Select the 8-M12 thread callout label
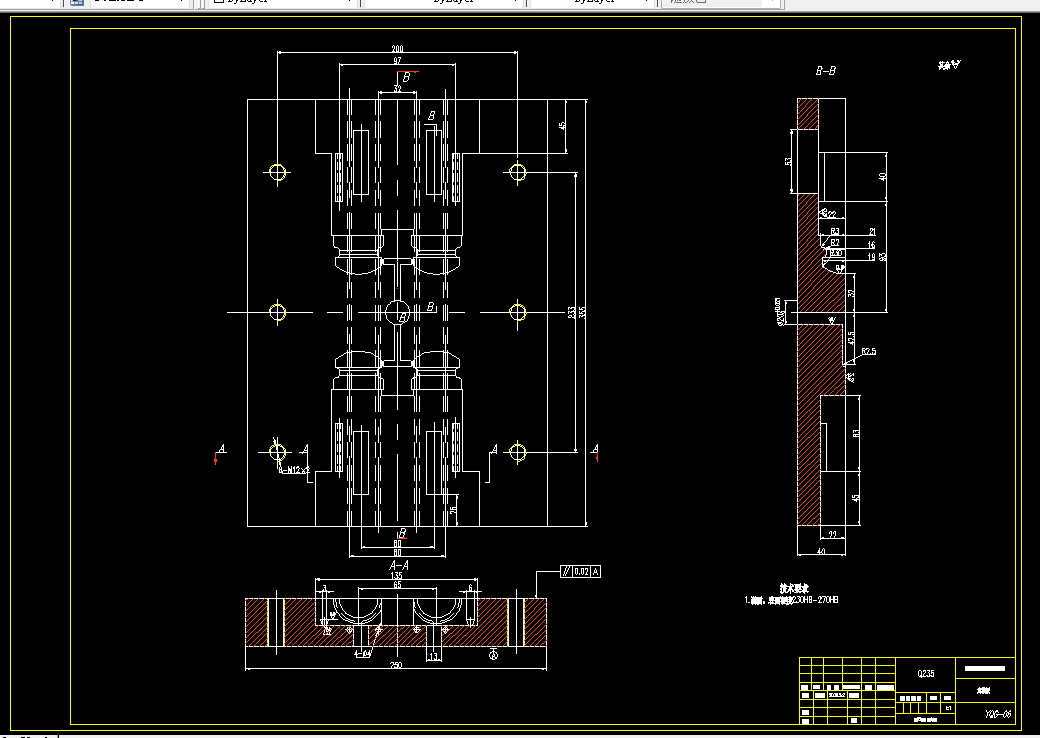This screenshot has height=738, width=1040. coord(294,469)
